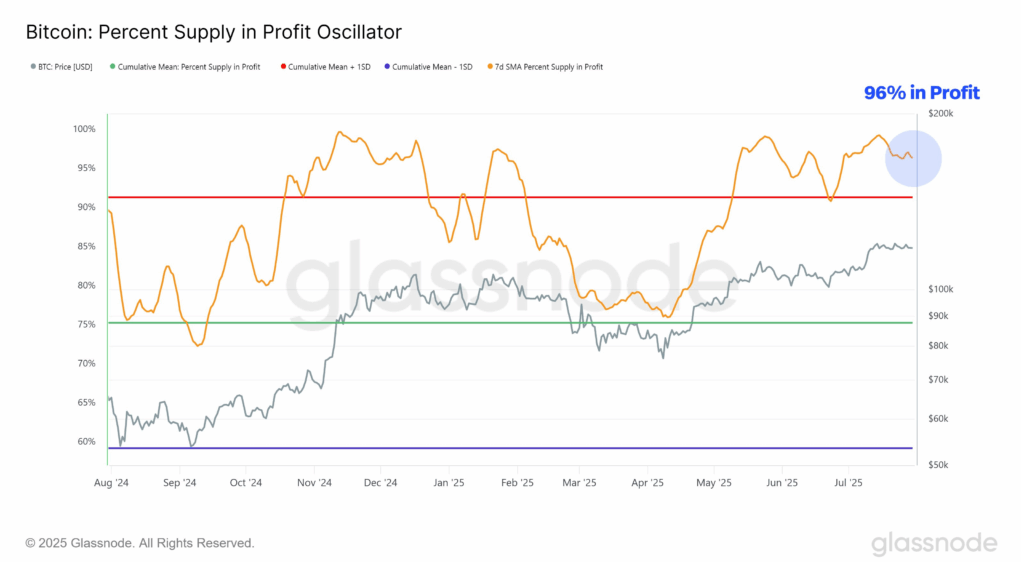The image size is (1021, 562).
Task: Select the Jul '25 x-axis label
Action: 848,483
